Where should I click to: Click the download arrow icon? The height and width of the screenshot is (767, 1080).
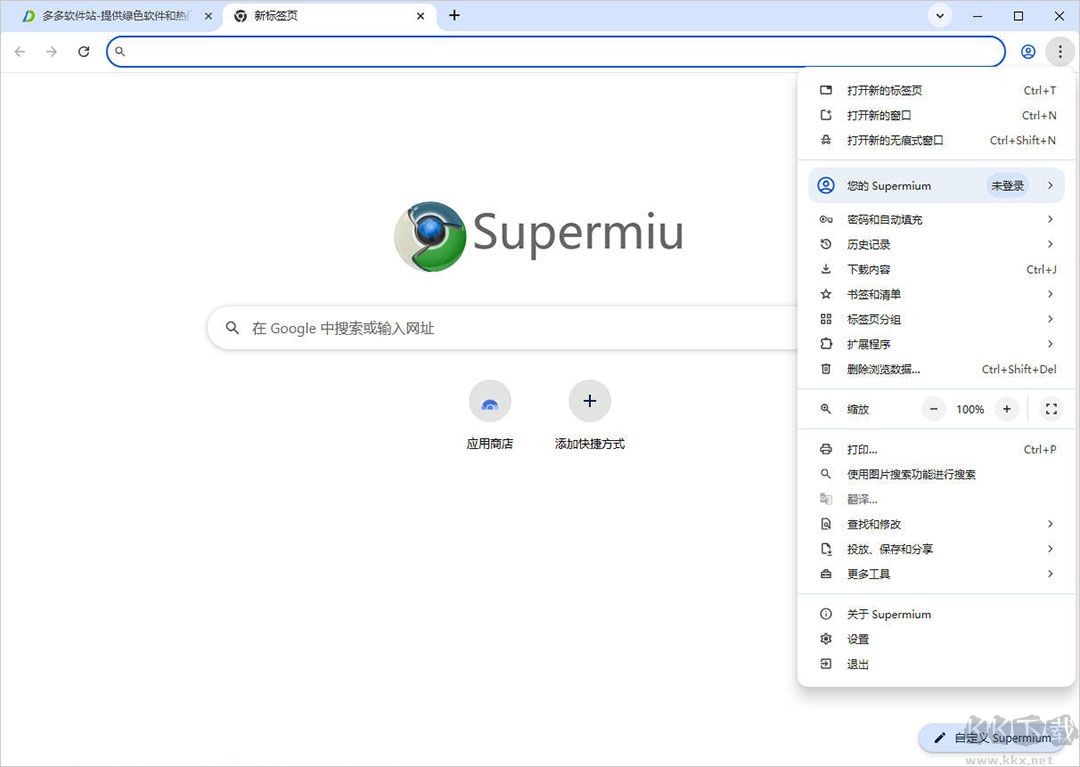(x=826, y=269)
